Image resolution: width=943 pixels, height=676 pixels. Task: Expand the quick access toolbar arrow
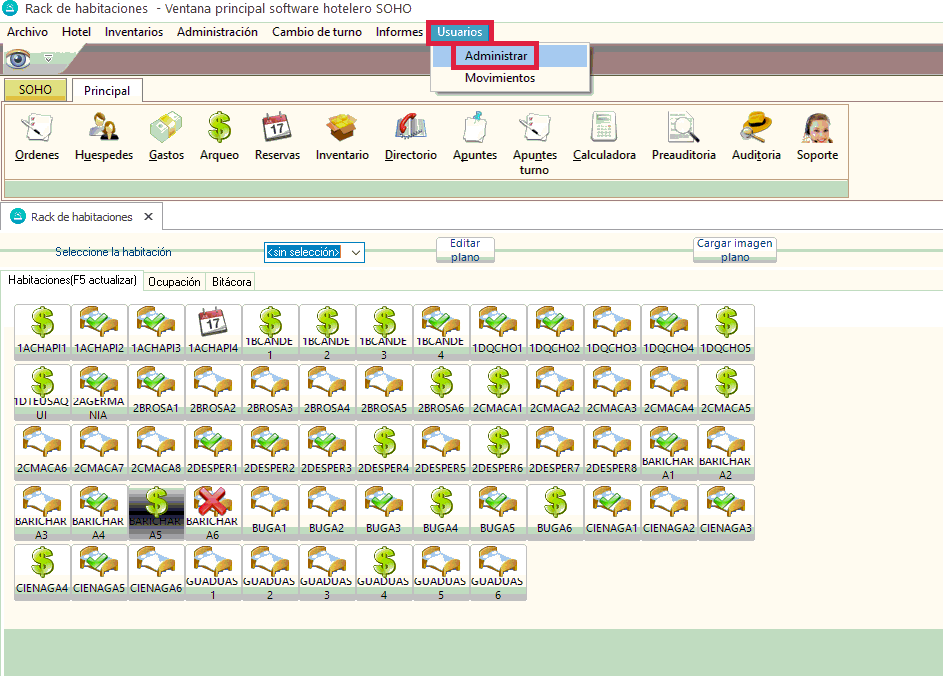(x=47, y=58)
